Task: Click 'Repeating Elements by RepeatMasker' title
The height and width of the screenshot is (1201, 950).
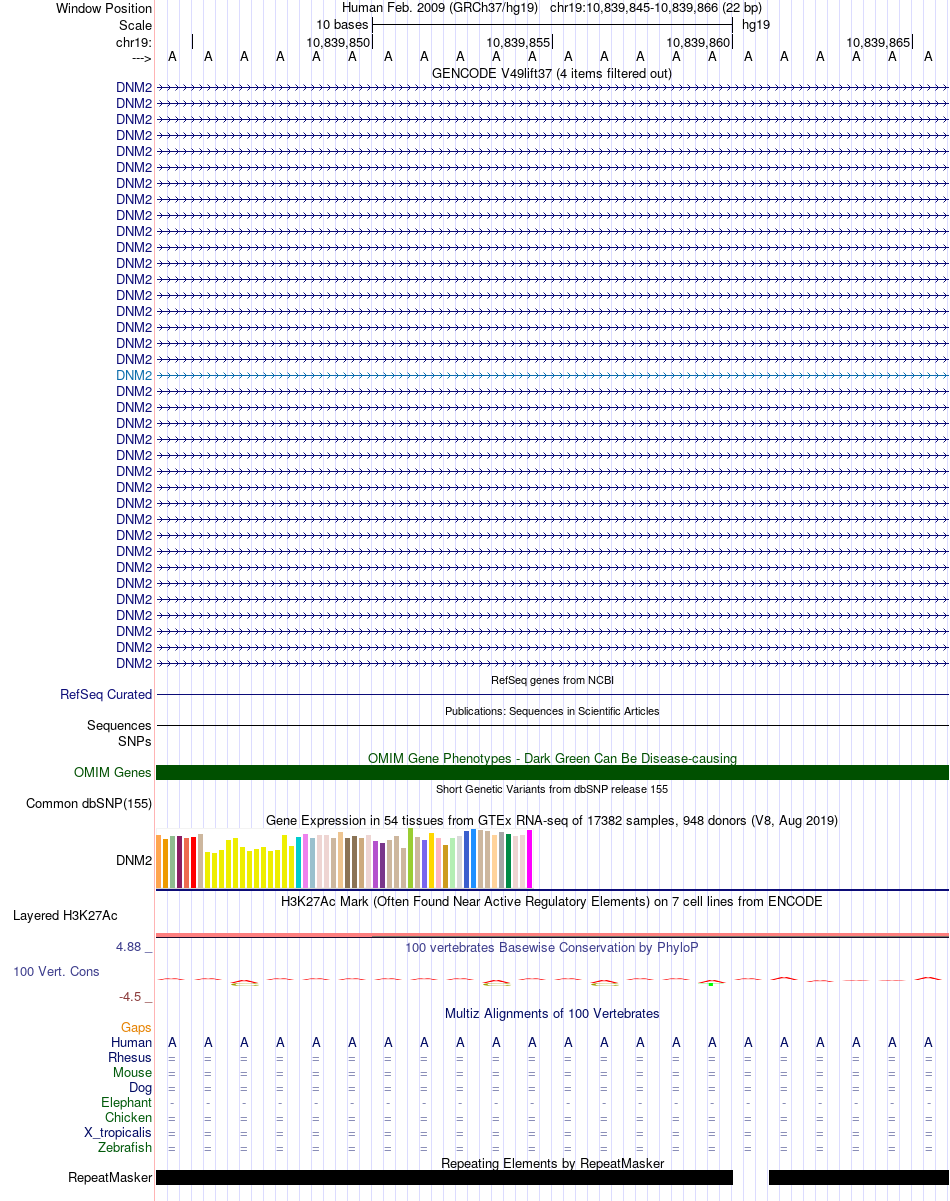Action: click(x=552, y=1163)
